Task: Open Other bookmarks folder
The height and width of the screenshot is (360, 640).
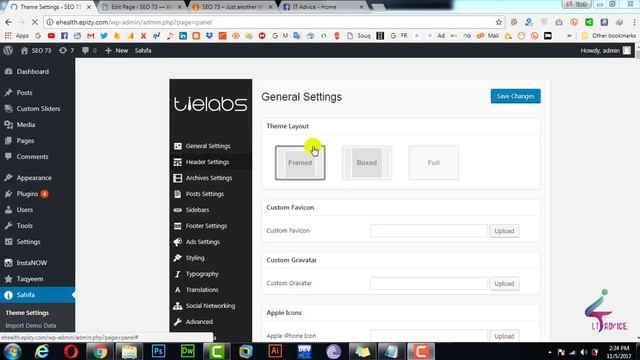Action: coord(609,36)
